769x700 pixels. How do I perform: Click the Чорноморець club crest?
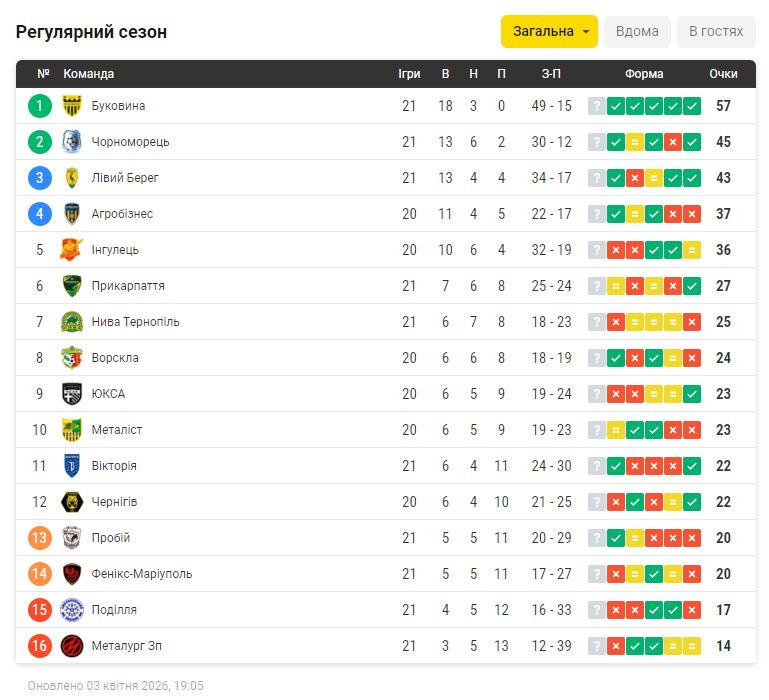(71, 142)
